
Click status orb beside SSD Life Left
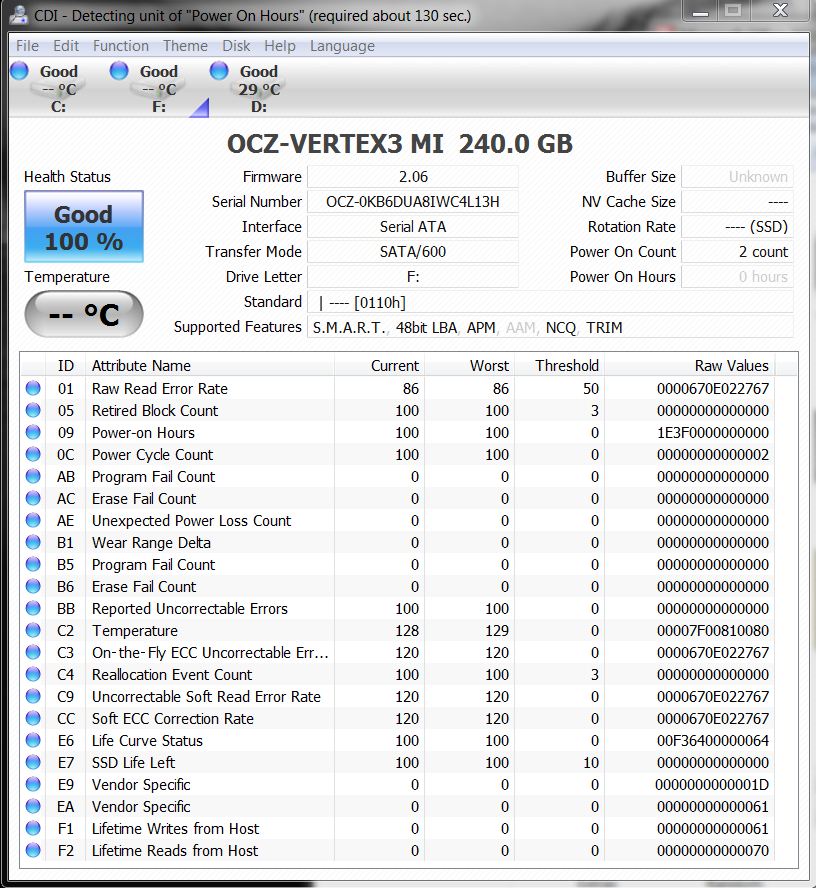pos(34,763)
